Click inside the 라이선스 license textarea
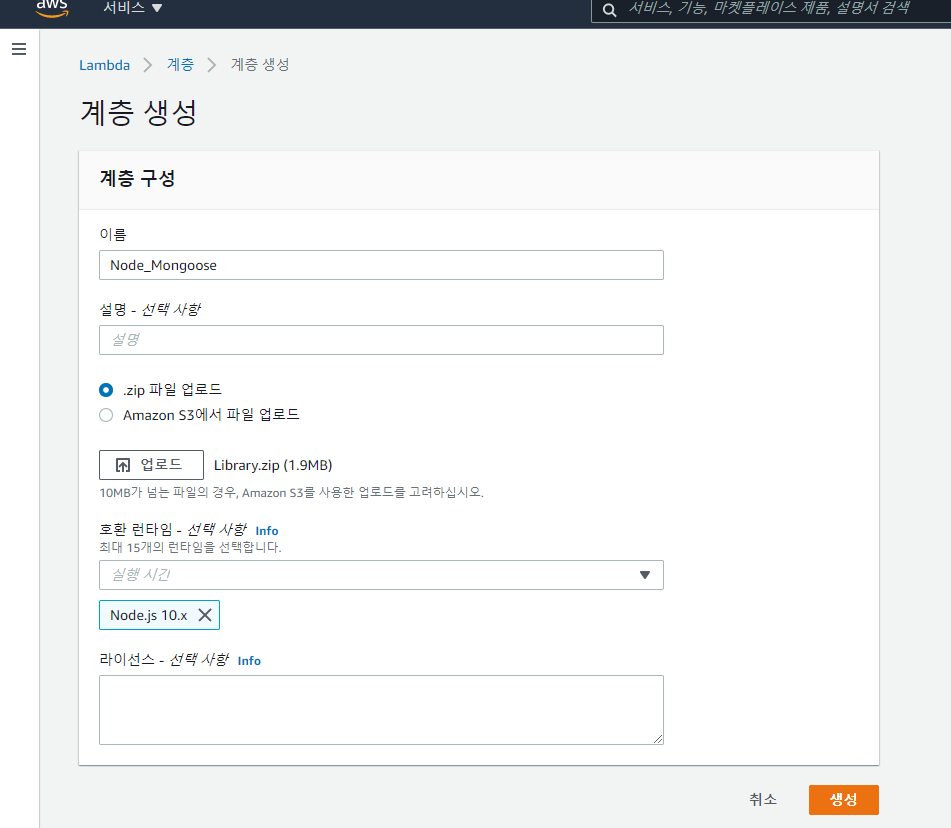 [381, 709]
